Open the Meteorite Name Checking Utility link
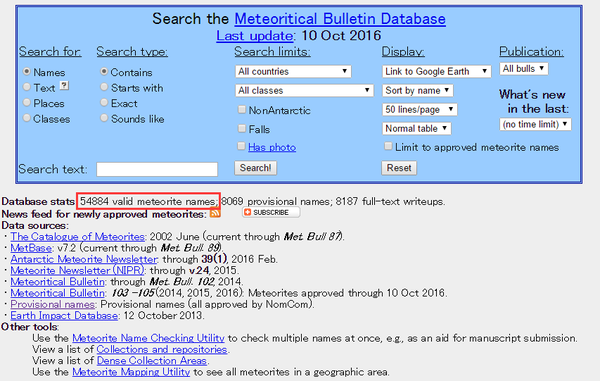 148,338
